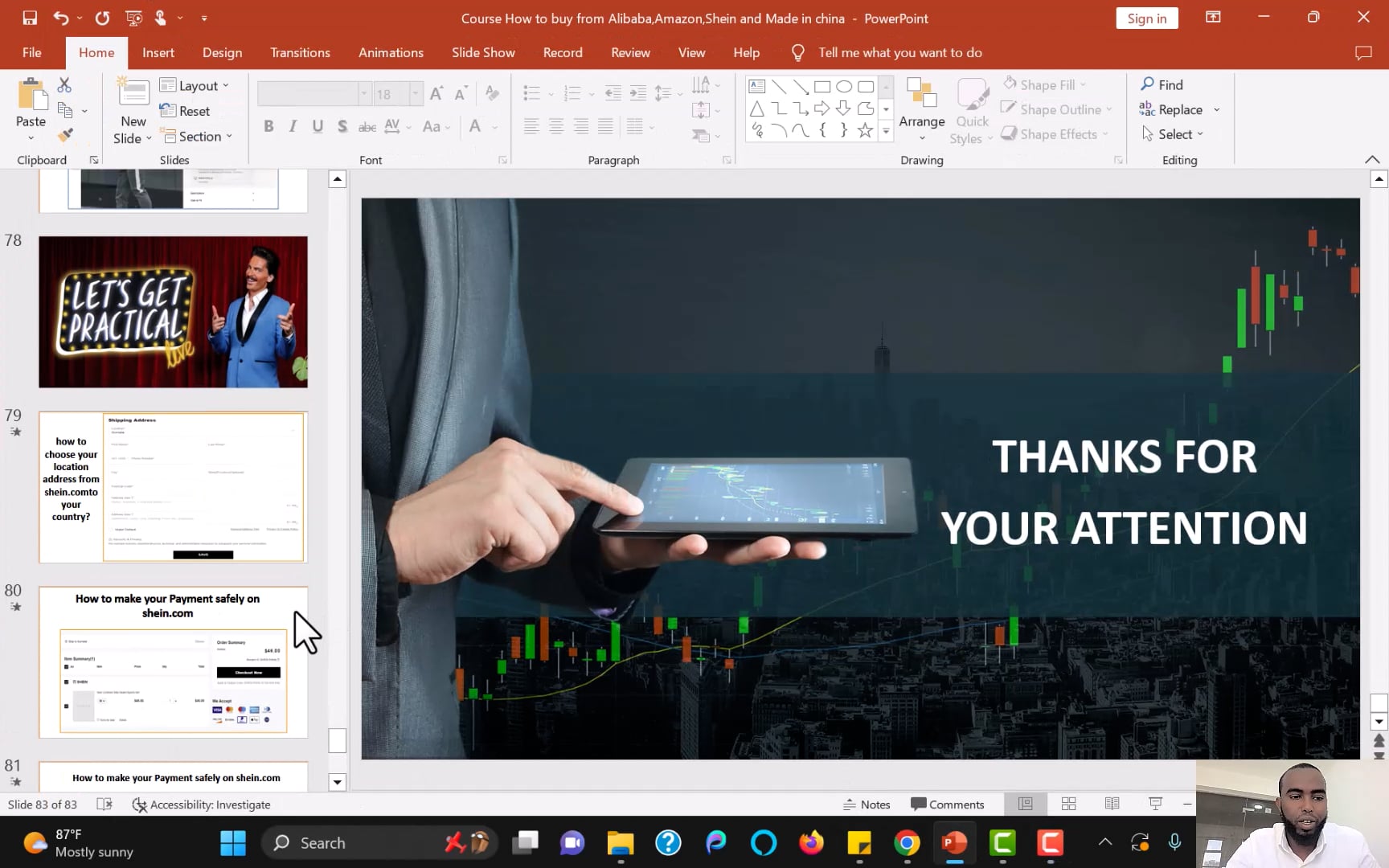
Task: Toggle Bold formatting
Action: click(268, 126)
